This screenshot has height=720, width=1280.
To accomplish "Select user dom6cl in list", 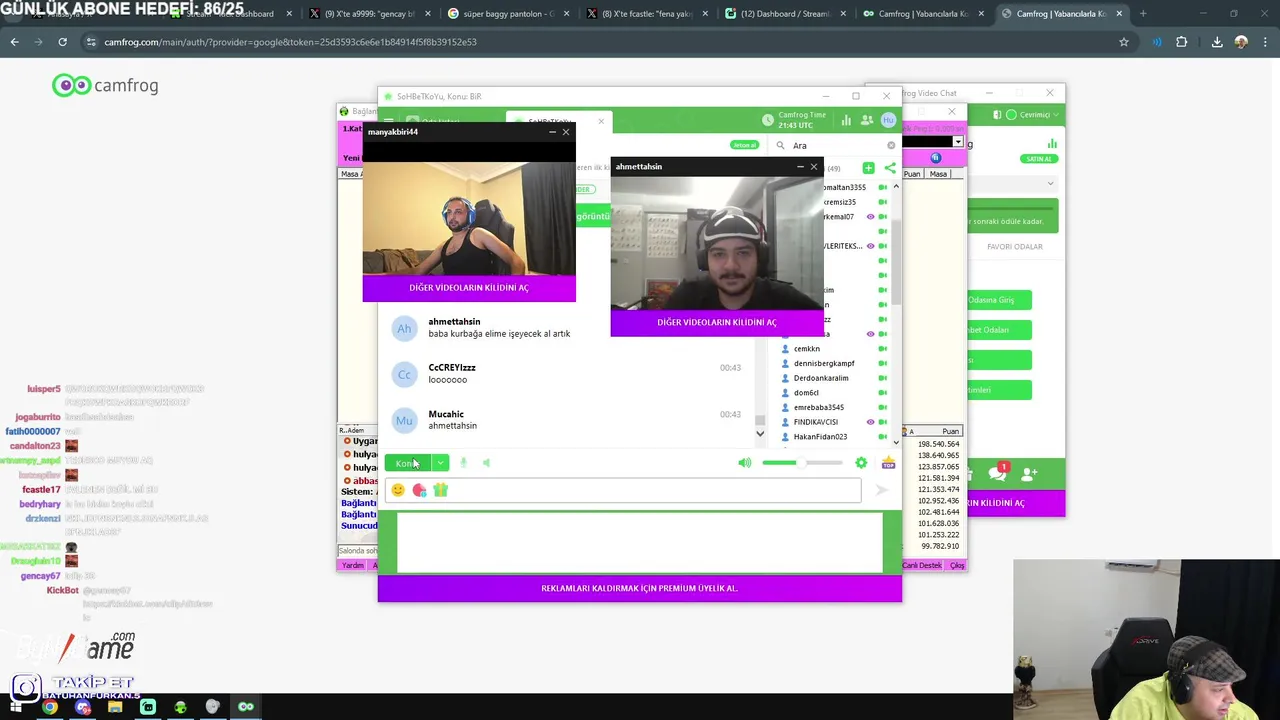I will 806,393.
